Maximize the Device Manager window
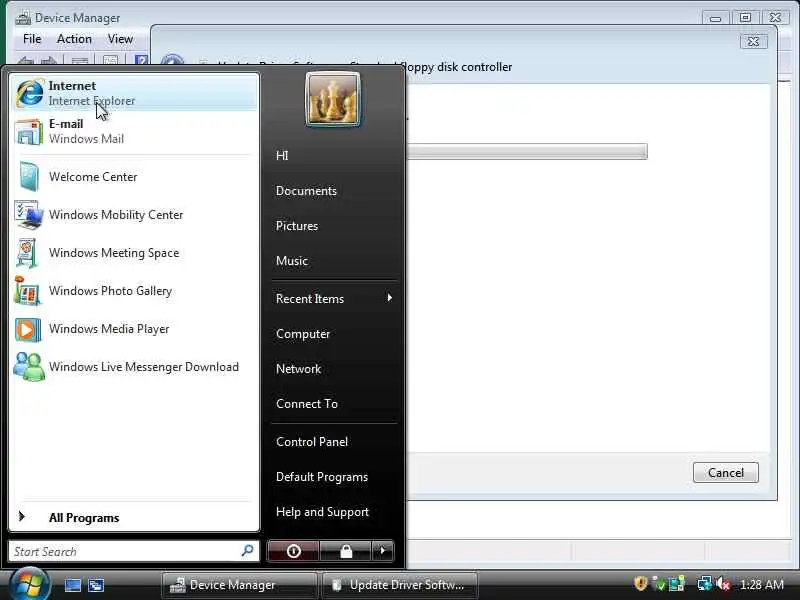Viewport: 800px width, 600px height. (745, 18)
